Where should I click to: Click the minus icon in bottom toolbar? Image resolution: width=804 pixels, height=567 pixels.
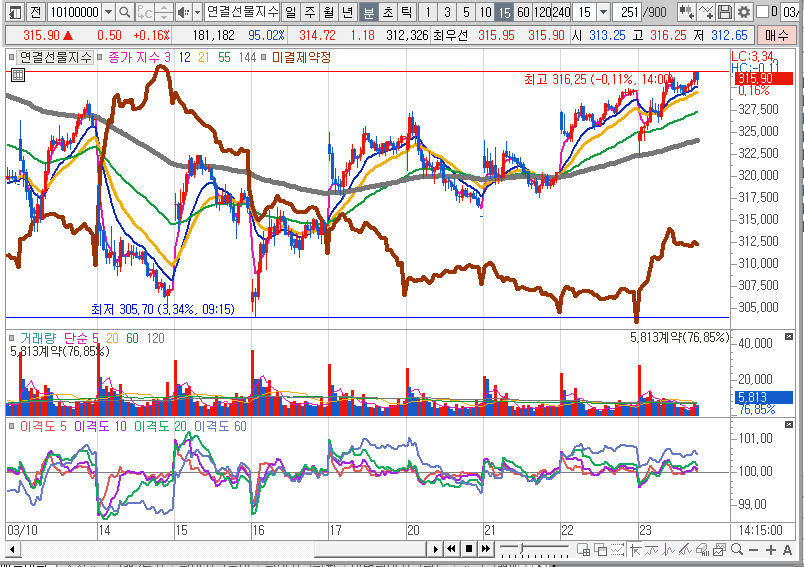[x=753, y=549]
